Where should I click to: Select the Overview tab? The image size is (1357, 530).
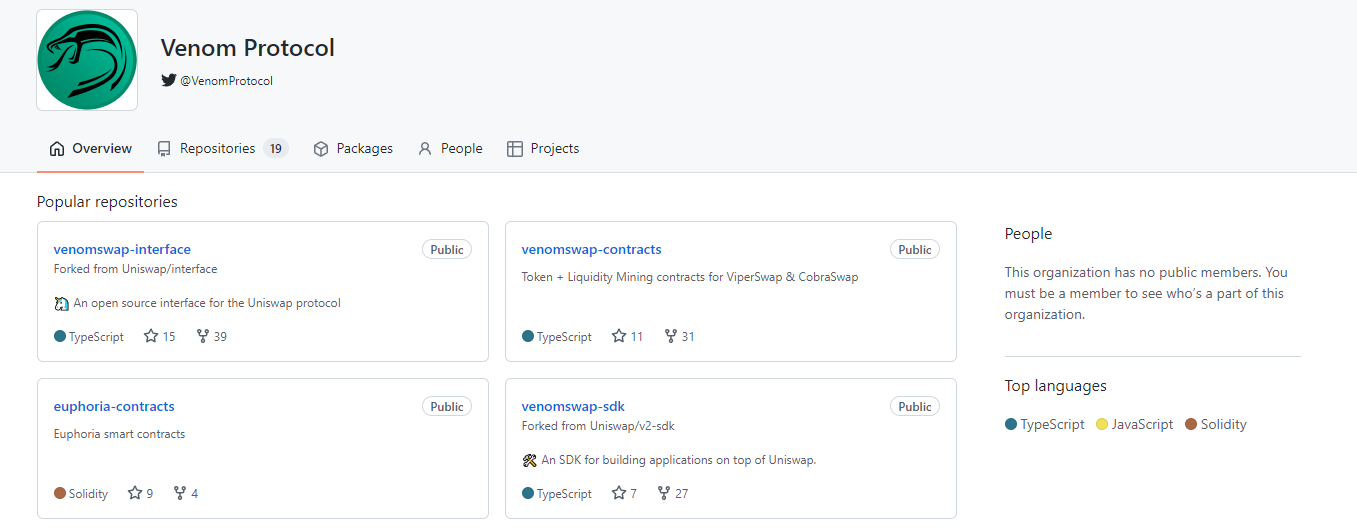pyautogui.click(x=90, y=148)
